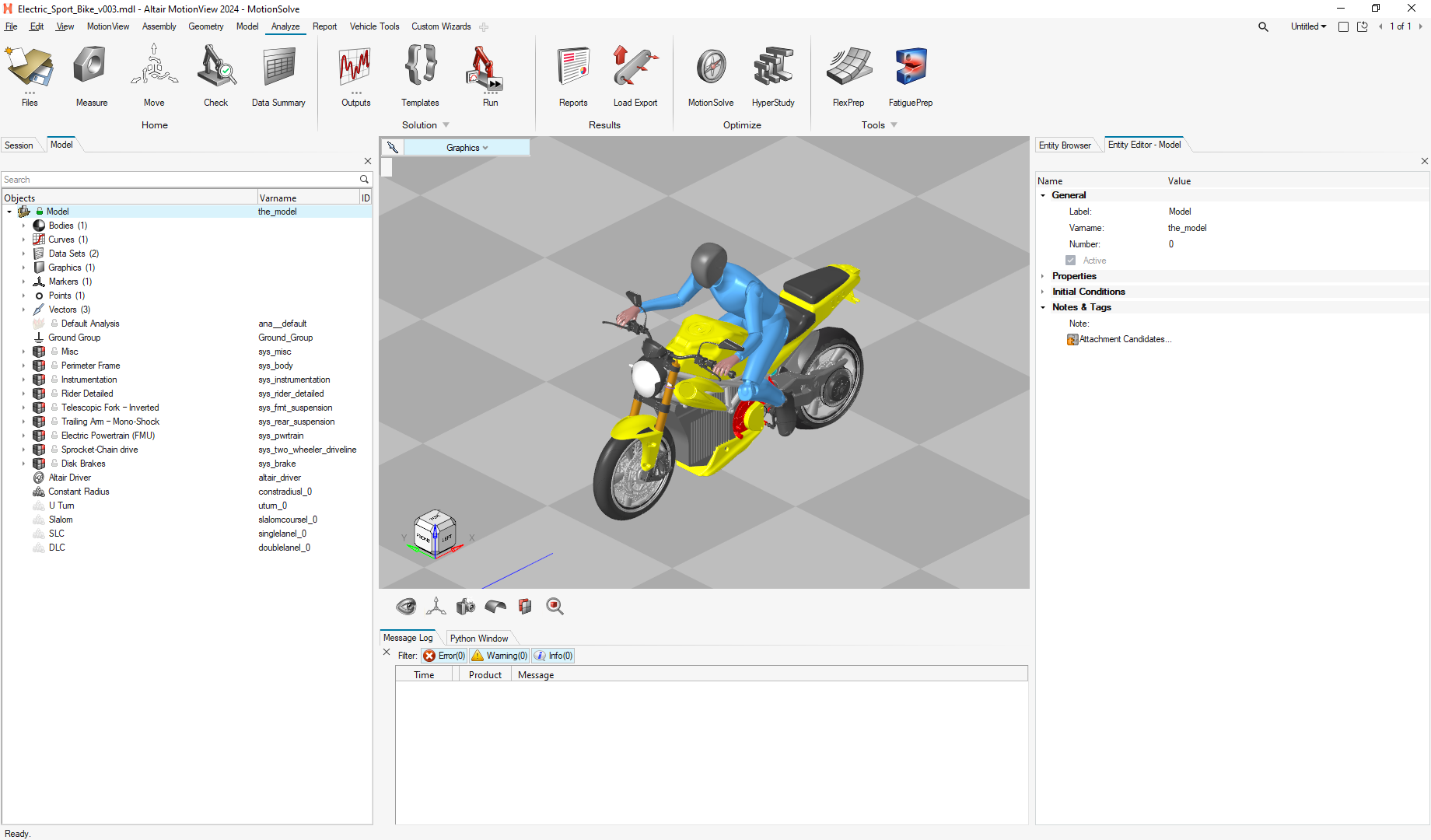Viewport: 1431px width, 840px height.
Task: Select the Constant Radius event item
Action: (x=79, y=492)
